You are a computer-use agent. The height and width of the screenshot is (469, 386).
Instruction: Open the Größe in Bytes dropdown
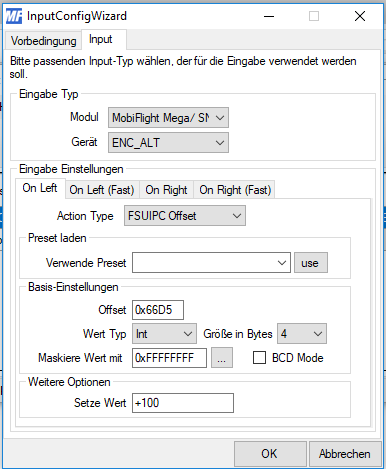click(302, 334)
